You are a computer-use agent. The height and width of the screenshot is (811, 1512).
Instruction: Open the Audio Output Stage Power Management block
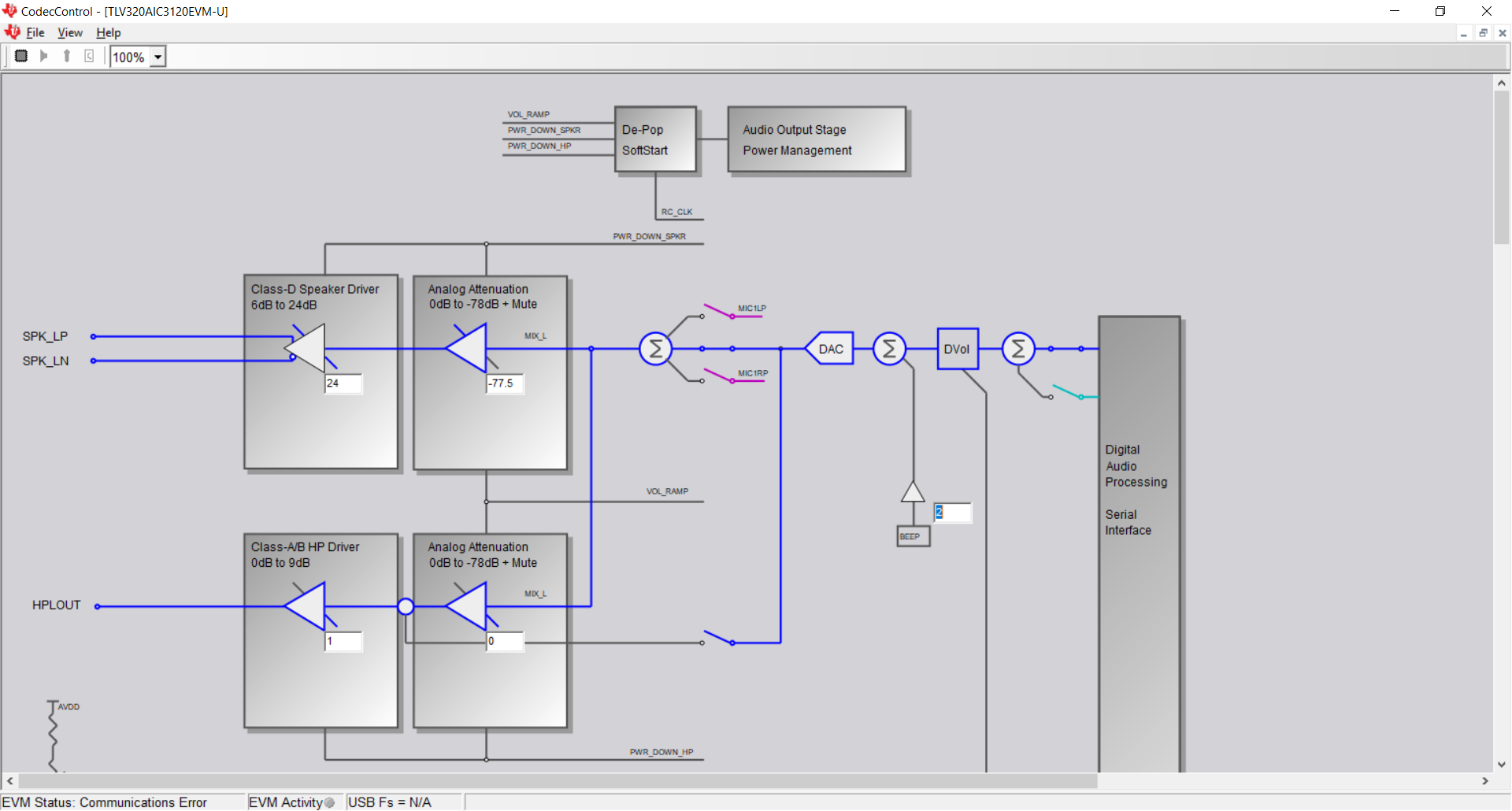[817, 139]
